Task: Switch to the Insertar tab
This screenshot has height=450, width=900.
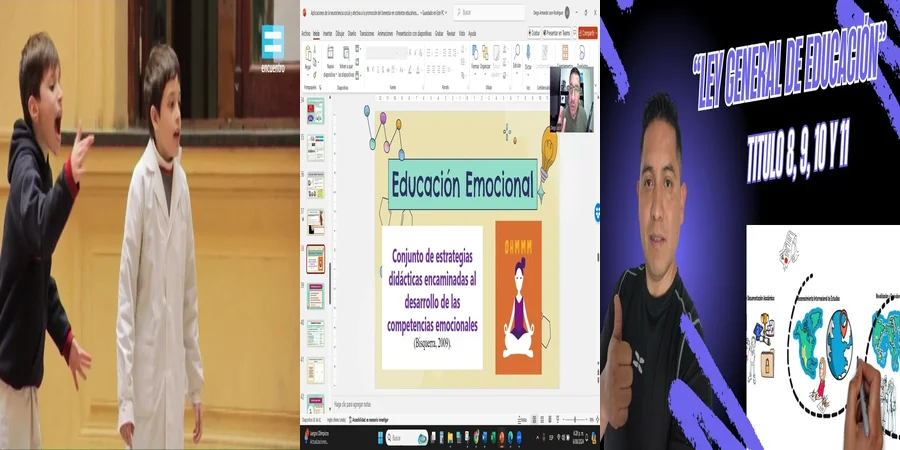Action: click(x=327, y=33)
